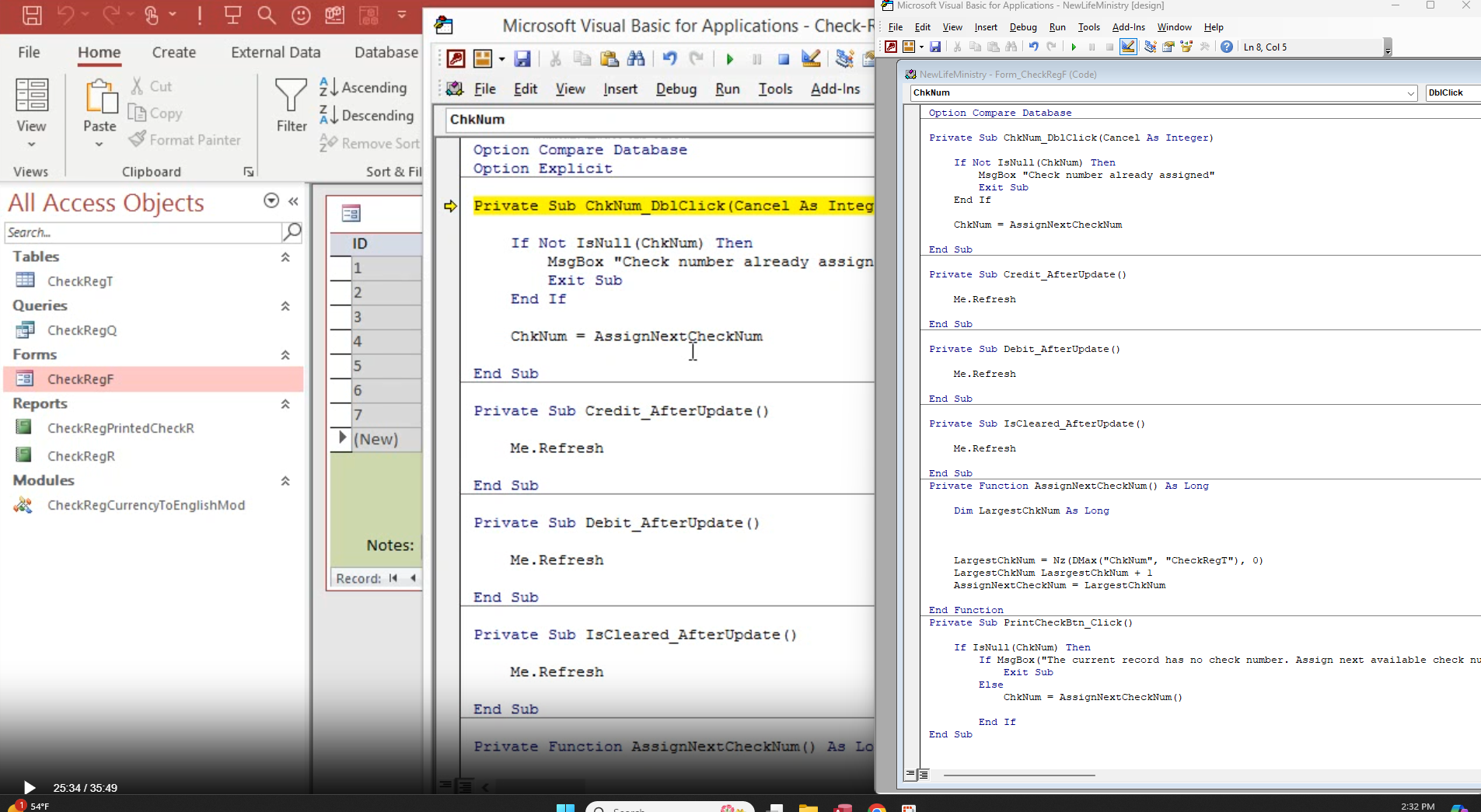Save the NewLifeMinistry project with the floppy icon

[x=935, y=47]
